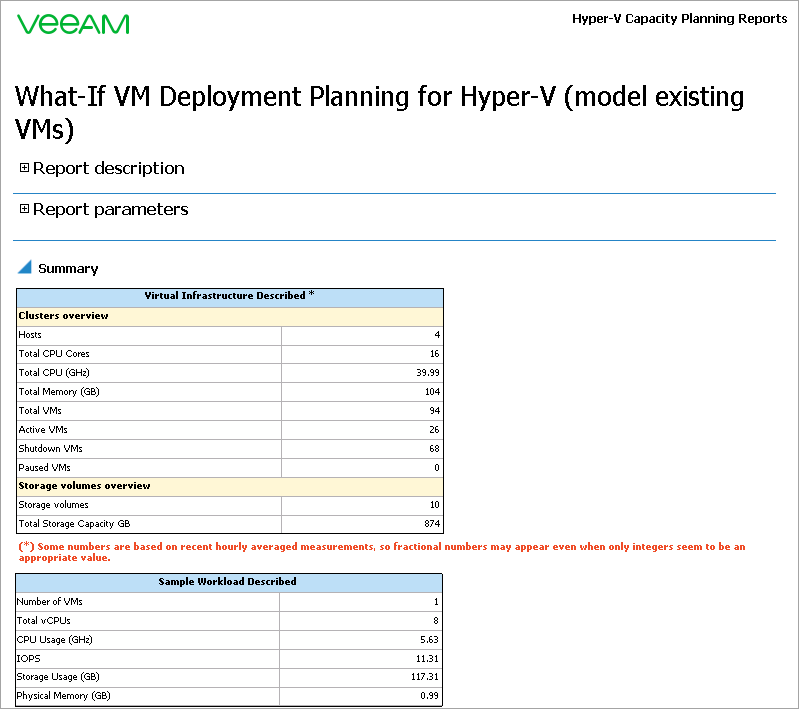This screenshot has width=799, height=709.
Task: Click the Hyper-V Capacity Planning Reports header
Action: pos(679,19)
